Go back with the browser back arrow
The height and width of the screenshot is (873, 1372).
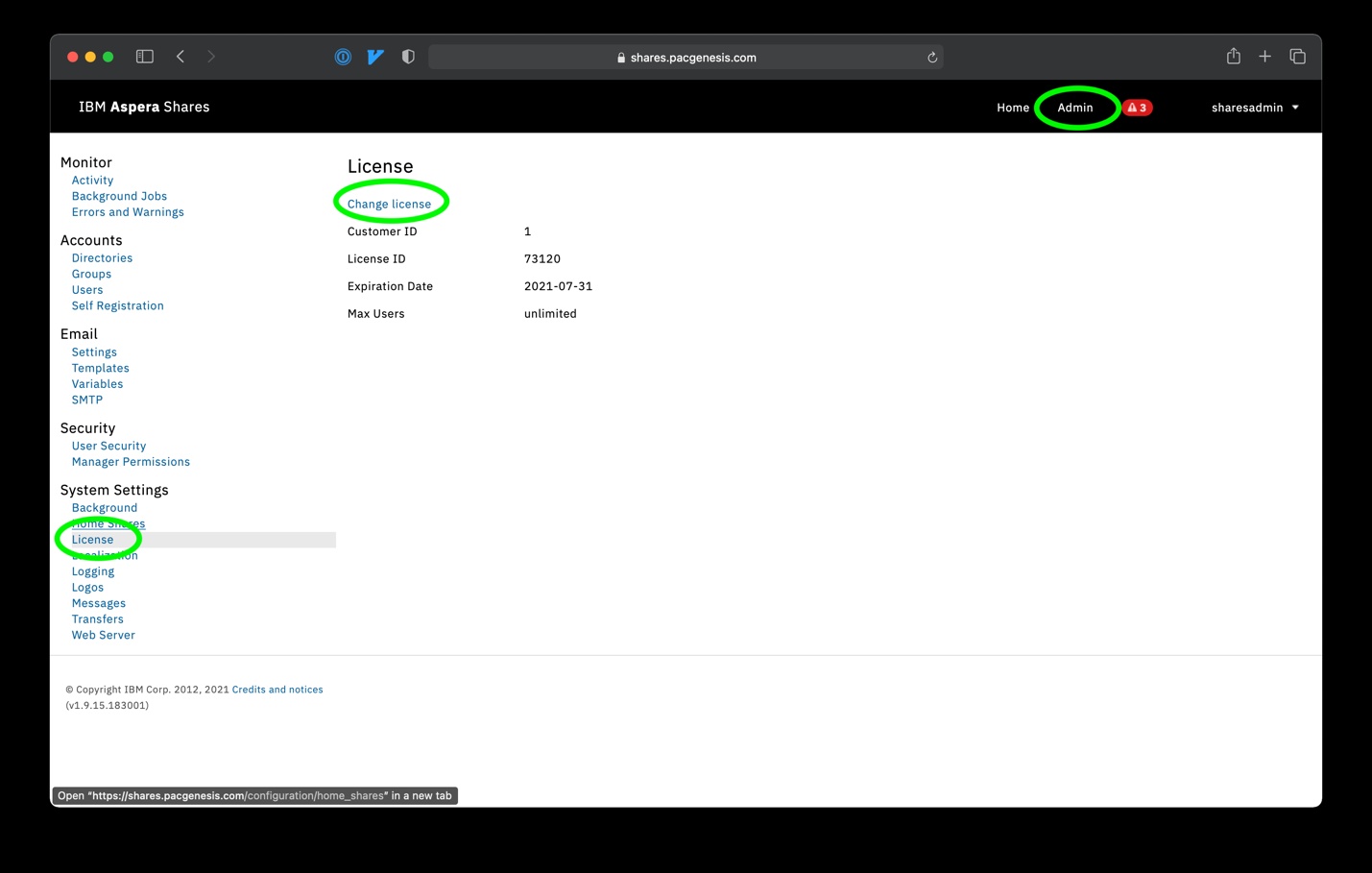click(181, 57)
